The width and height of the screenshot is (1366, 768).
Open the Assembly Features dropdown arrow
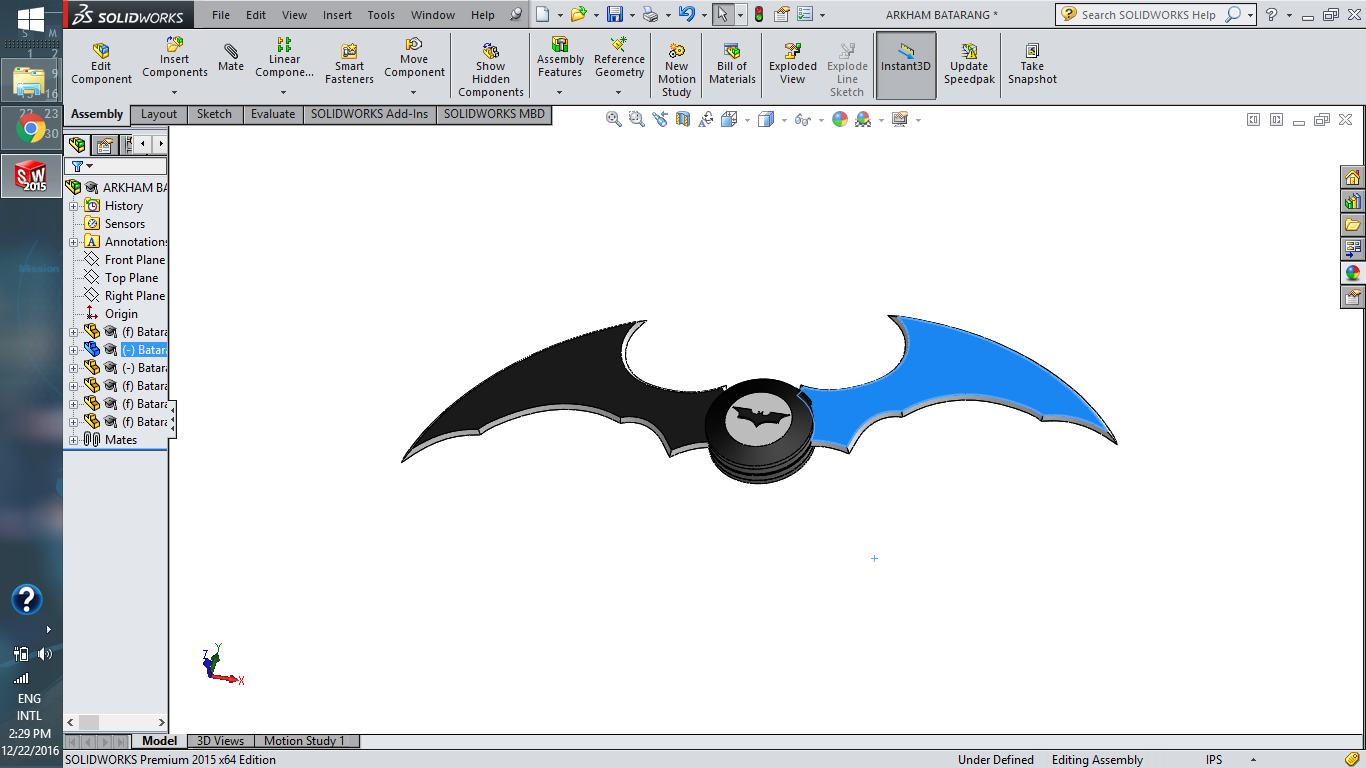(x=560, y=92)
